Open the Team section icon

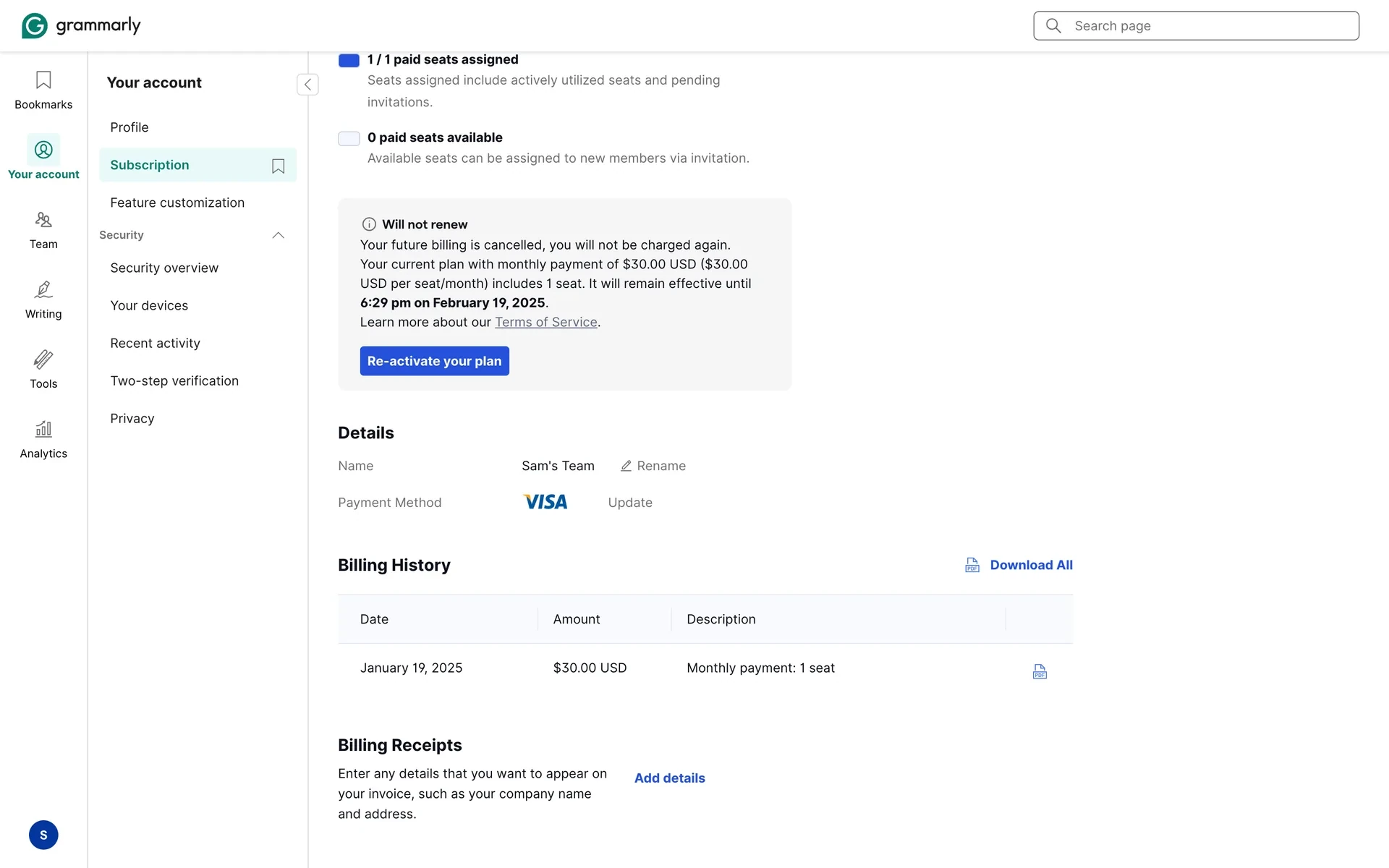[x=43, y=219]
